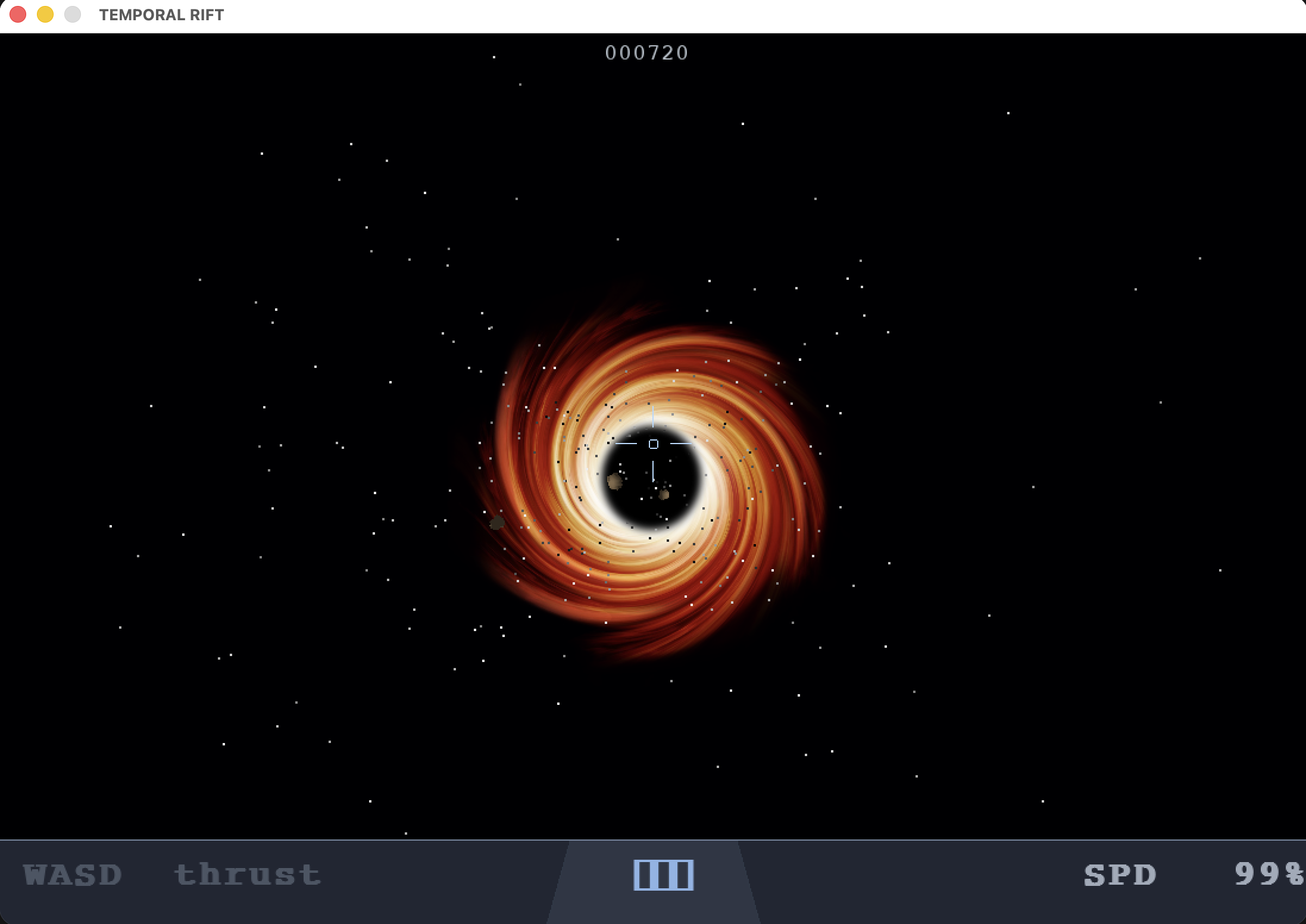Image resolution: width=1306 pixels, height=924 pixels.
Task: Click the 99% speed readout
Action: coord(1268,873)
